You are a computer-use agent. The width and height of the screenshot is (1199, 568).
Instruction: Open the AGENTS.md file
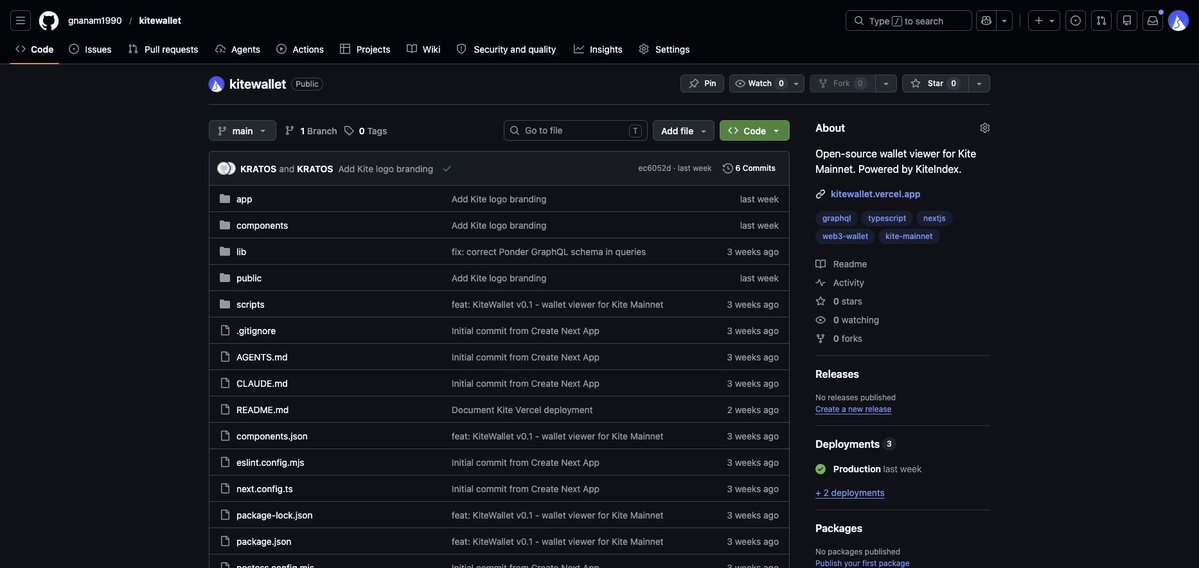(262, 357)
